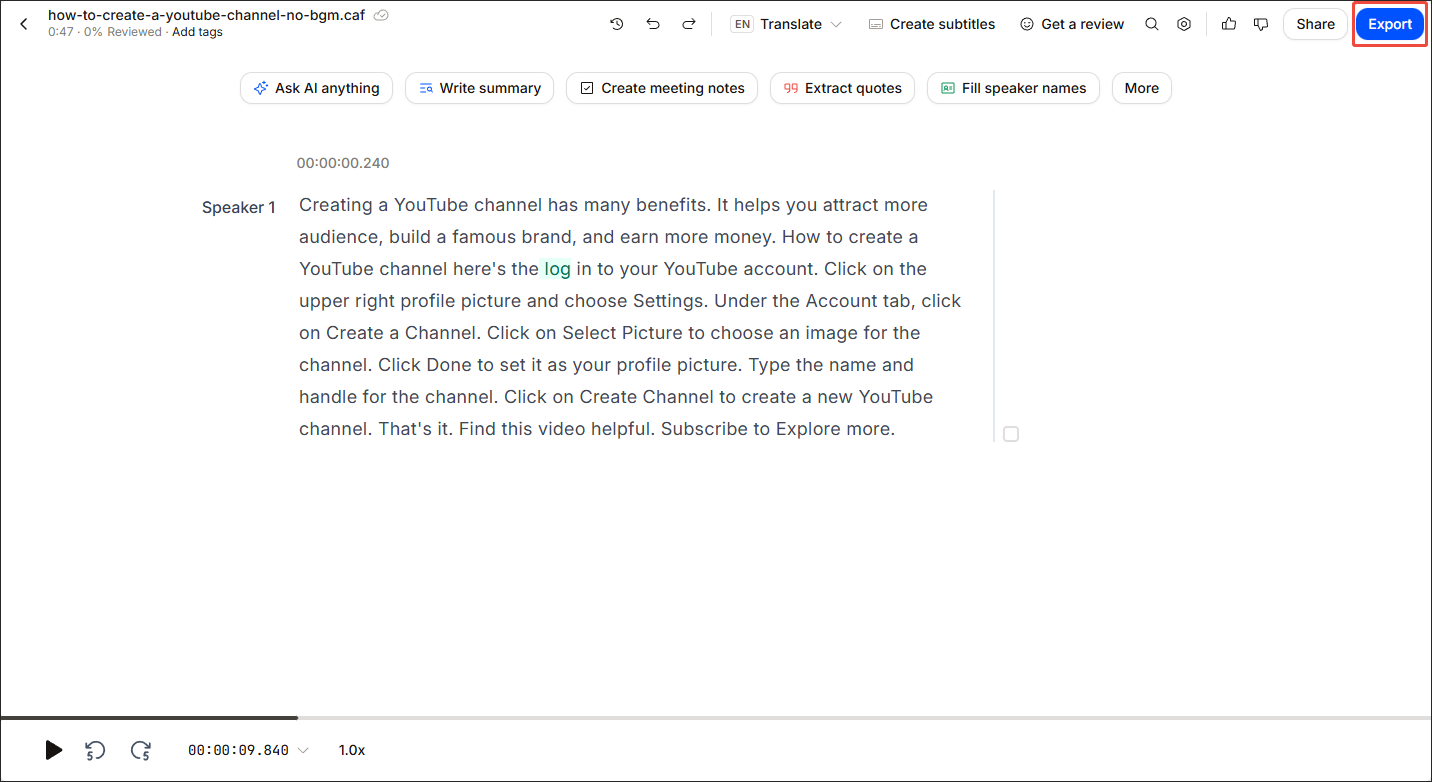Image resolution: width=1432 pixels, height=782 pixels.
Task: Click the Ask AI anything button
Action: pos(316,88)
